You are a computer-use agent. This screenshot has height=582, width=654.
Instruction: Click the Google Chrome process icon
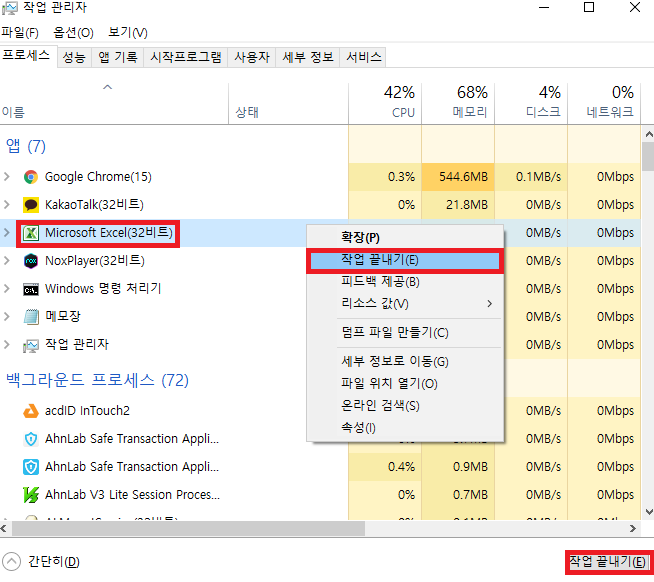pyautogui.click(x=30, y=177)
